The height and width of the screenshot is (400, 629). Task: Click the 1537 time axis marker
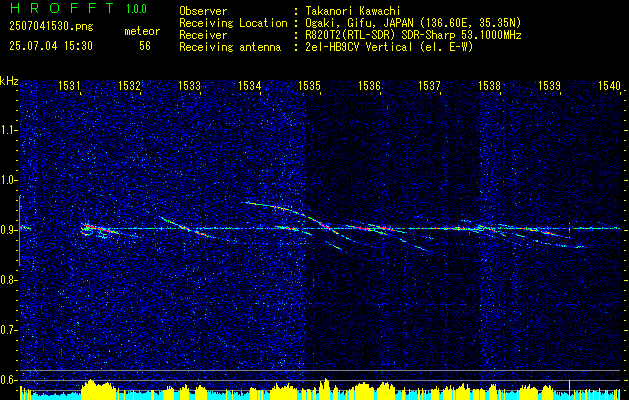[x=429, y=86]
